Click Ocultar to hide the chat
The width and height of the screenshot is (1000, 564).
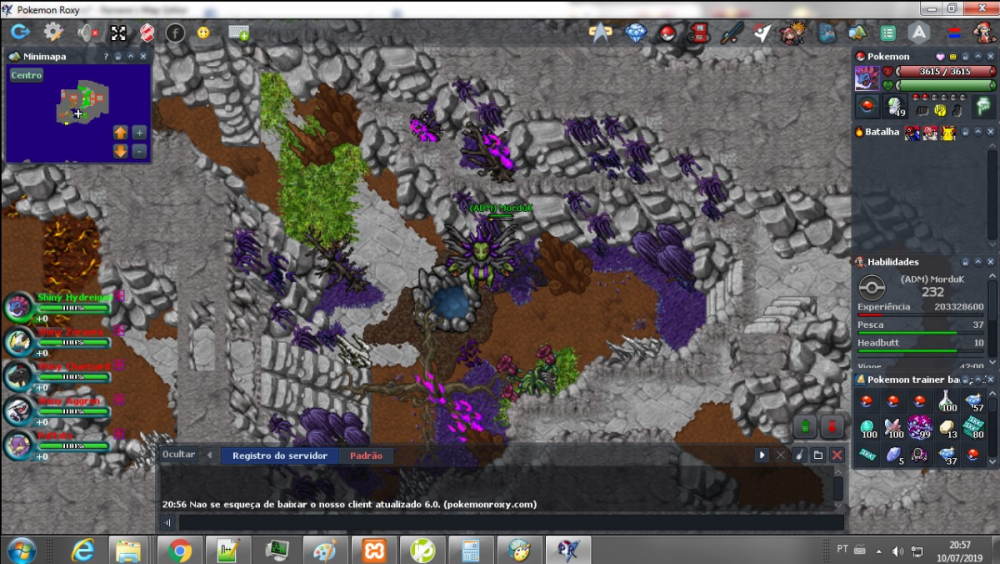(x=179, y=454)
